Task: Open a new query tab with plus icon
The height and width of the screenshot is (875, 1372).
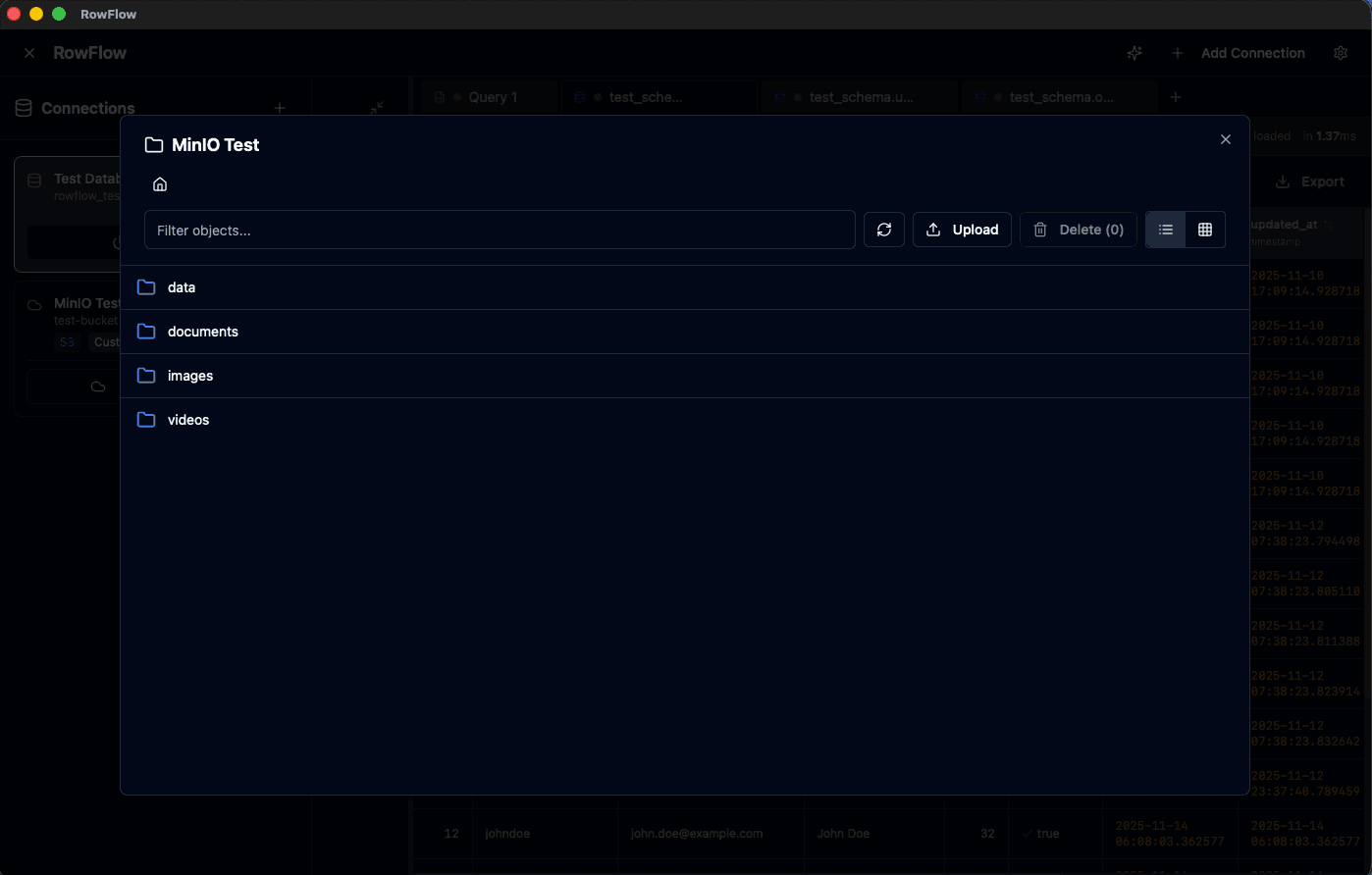Action: pyautogui.click(x=1175, y=97)
